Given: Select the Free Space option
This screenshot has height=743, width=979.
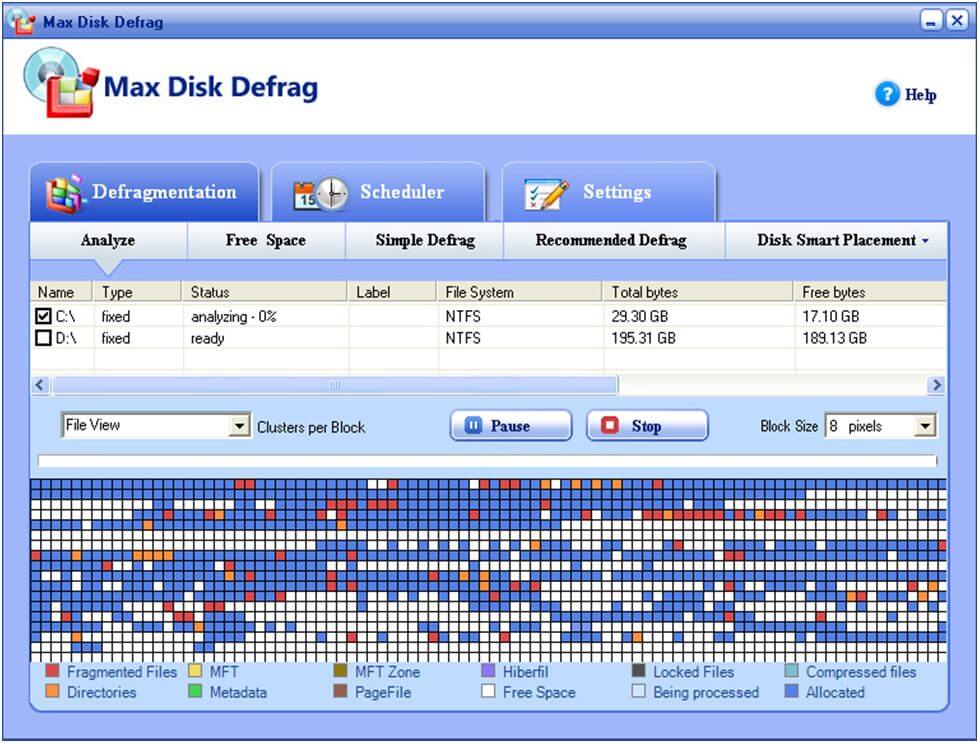Looking at the screenshot, I should [266, 240].
